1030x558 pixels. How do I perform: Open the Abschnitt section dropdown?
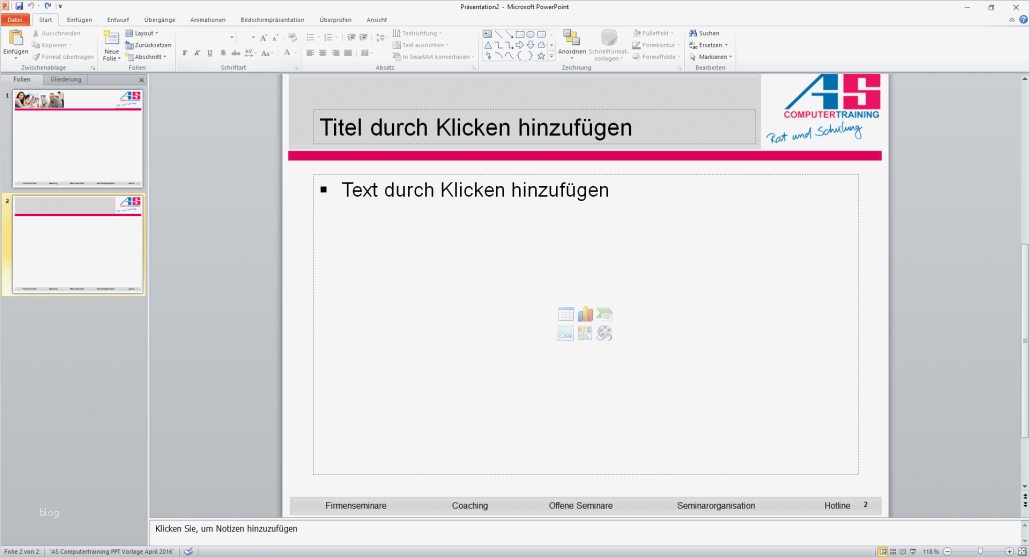[x=146, y=57]
